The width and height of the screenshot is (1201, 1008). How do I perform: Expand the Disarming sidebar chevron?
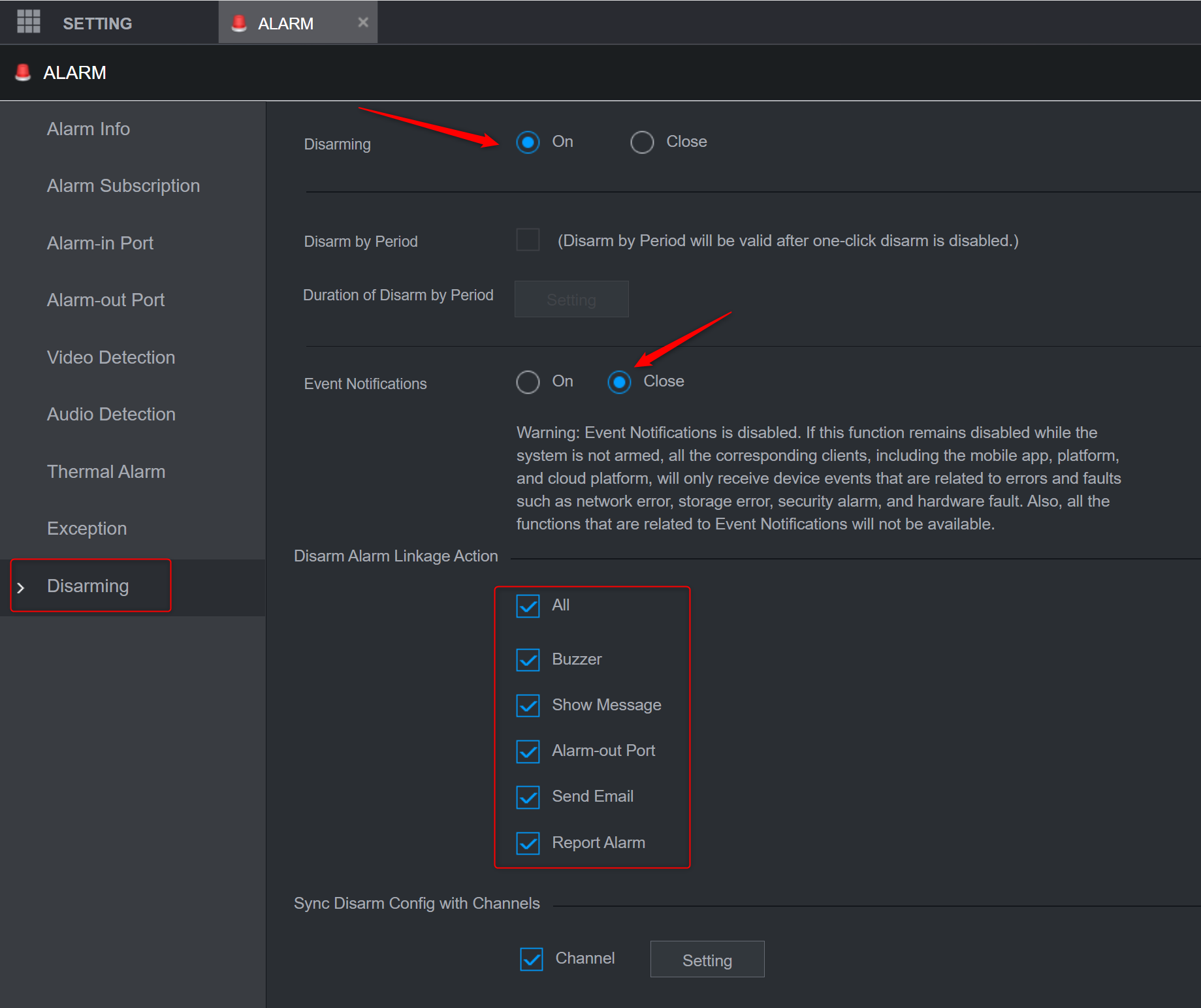pos(22,587)
